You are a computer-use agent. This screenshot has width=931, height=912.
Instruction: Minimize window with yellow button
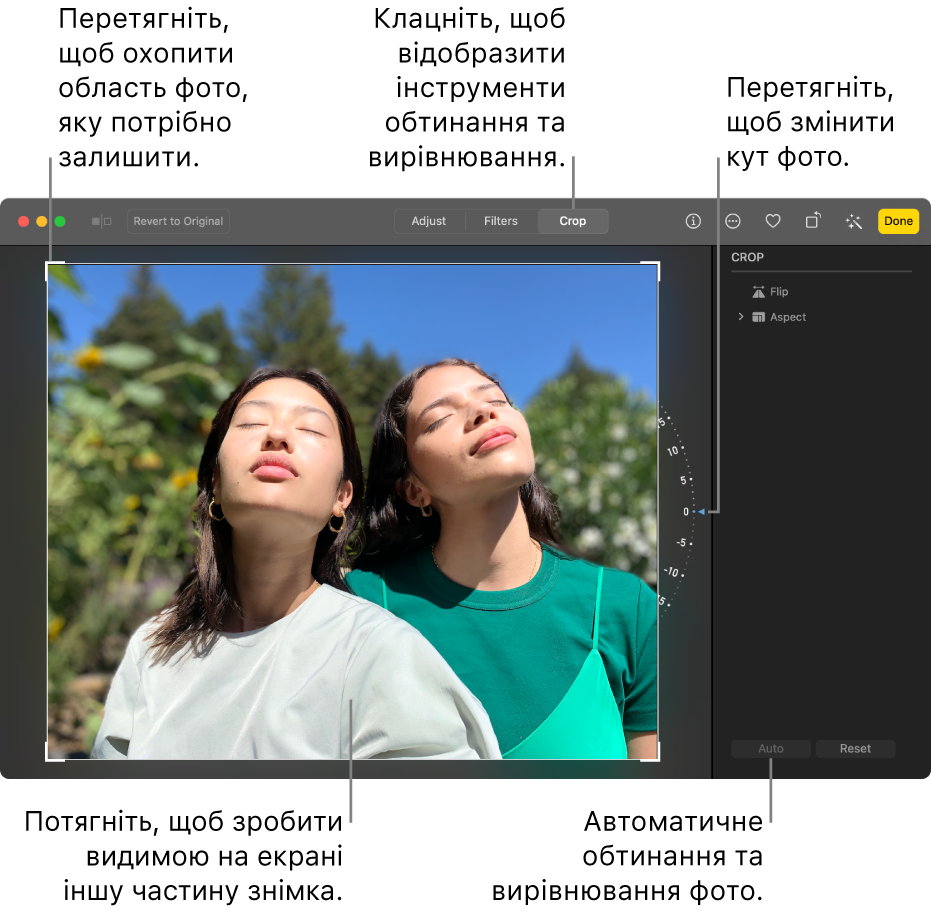pos(42,221)
